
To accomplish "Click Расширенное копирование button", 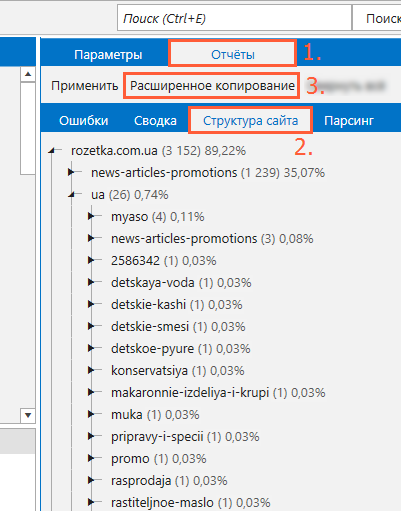I will pos(212,86).
